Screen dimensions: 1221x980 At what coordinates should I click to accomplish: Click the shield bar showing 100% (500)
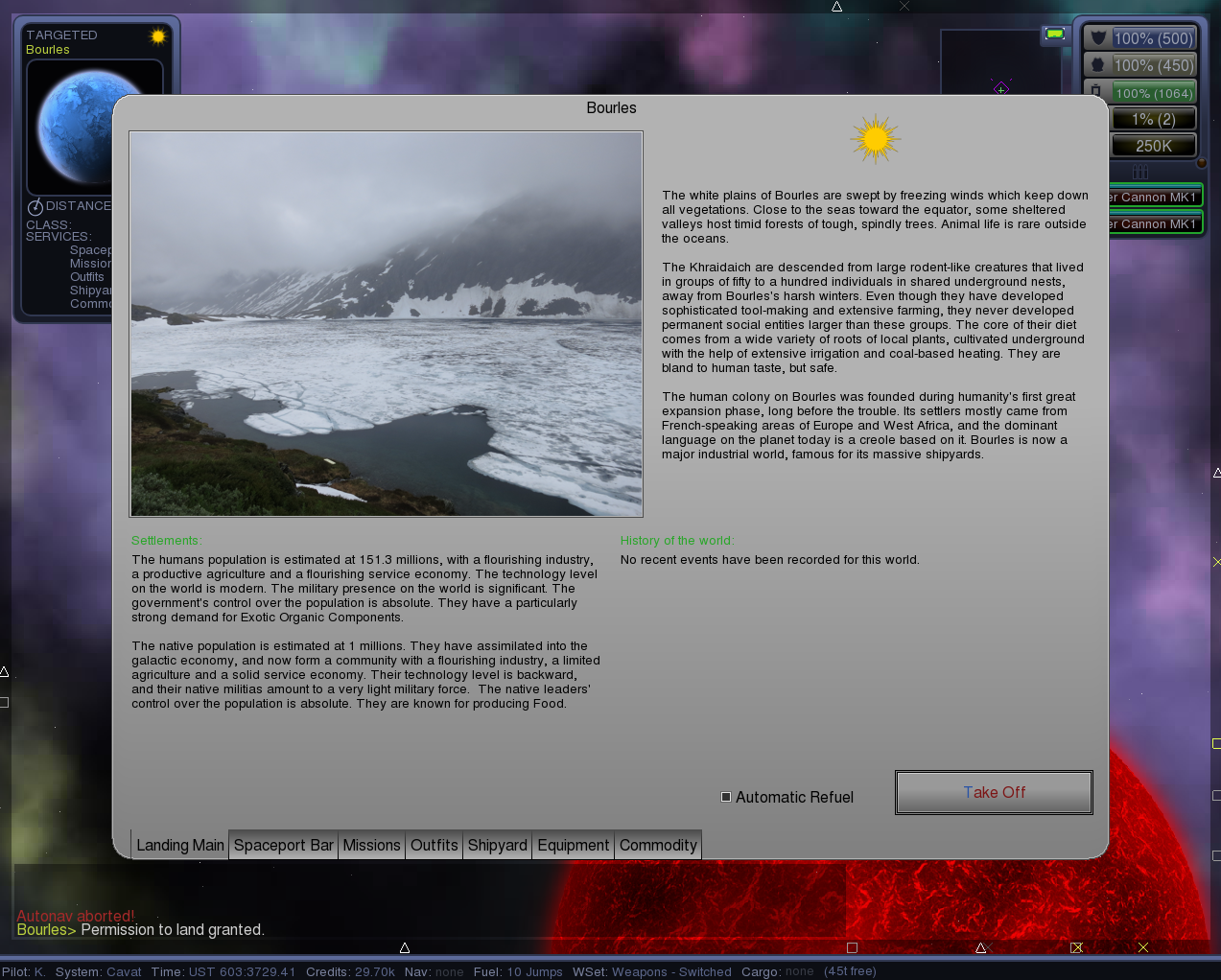1154,38
